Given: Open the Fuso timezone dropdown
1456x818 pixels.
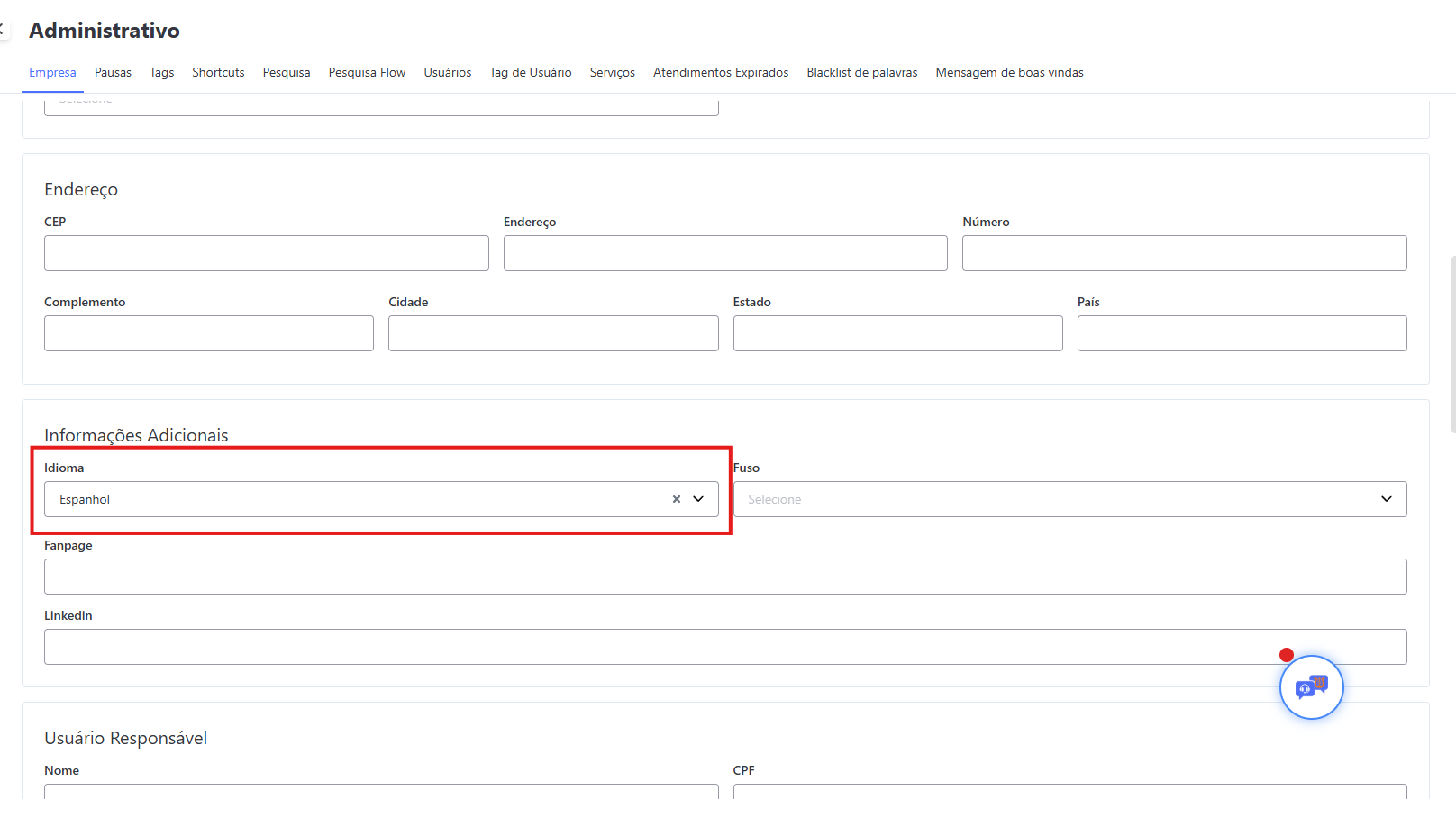Looking at the screenshot, I should 1069,499.
